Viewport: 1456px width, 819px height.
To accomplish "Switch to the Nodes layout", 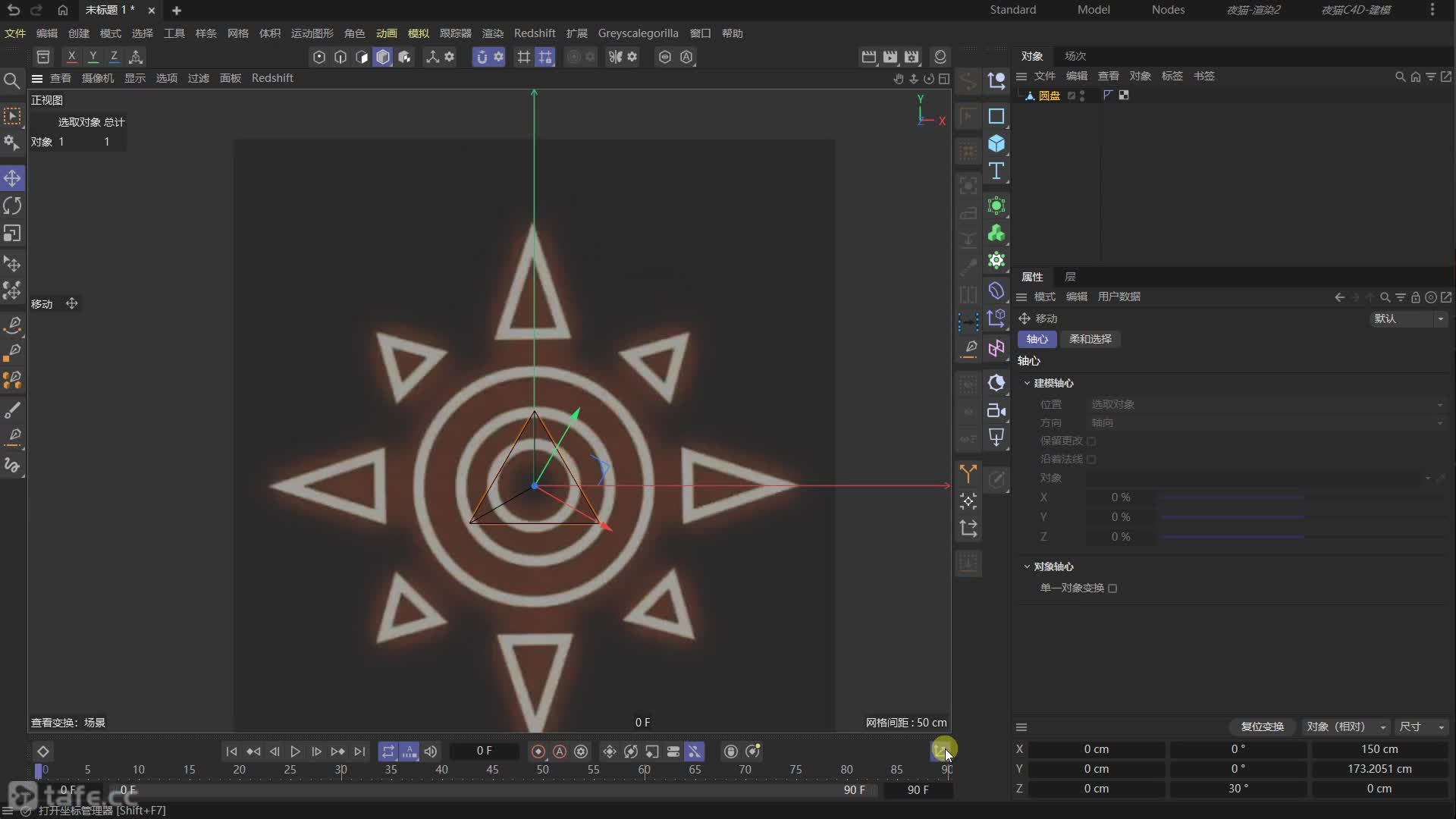I will click(x=1168, y=10).
